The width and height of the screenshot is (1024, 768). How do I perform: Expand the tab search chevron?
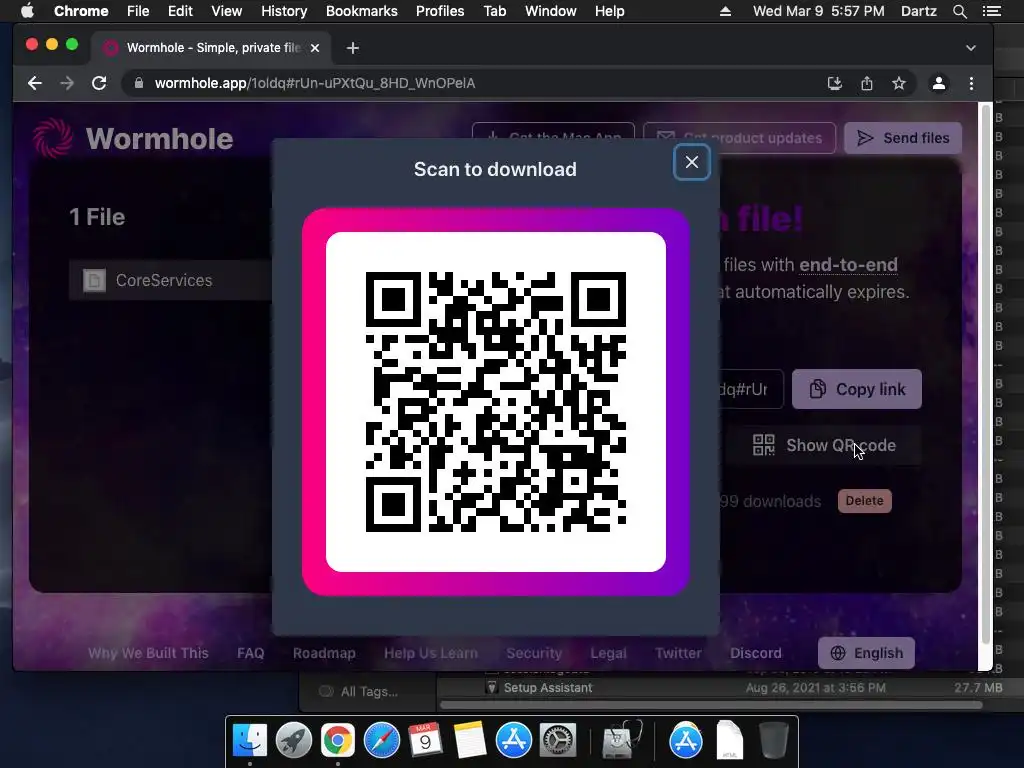pos(971,48)
